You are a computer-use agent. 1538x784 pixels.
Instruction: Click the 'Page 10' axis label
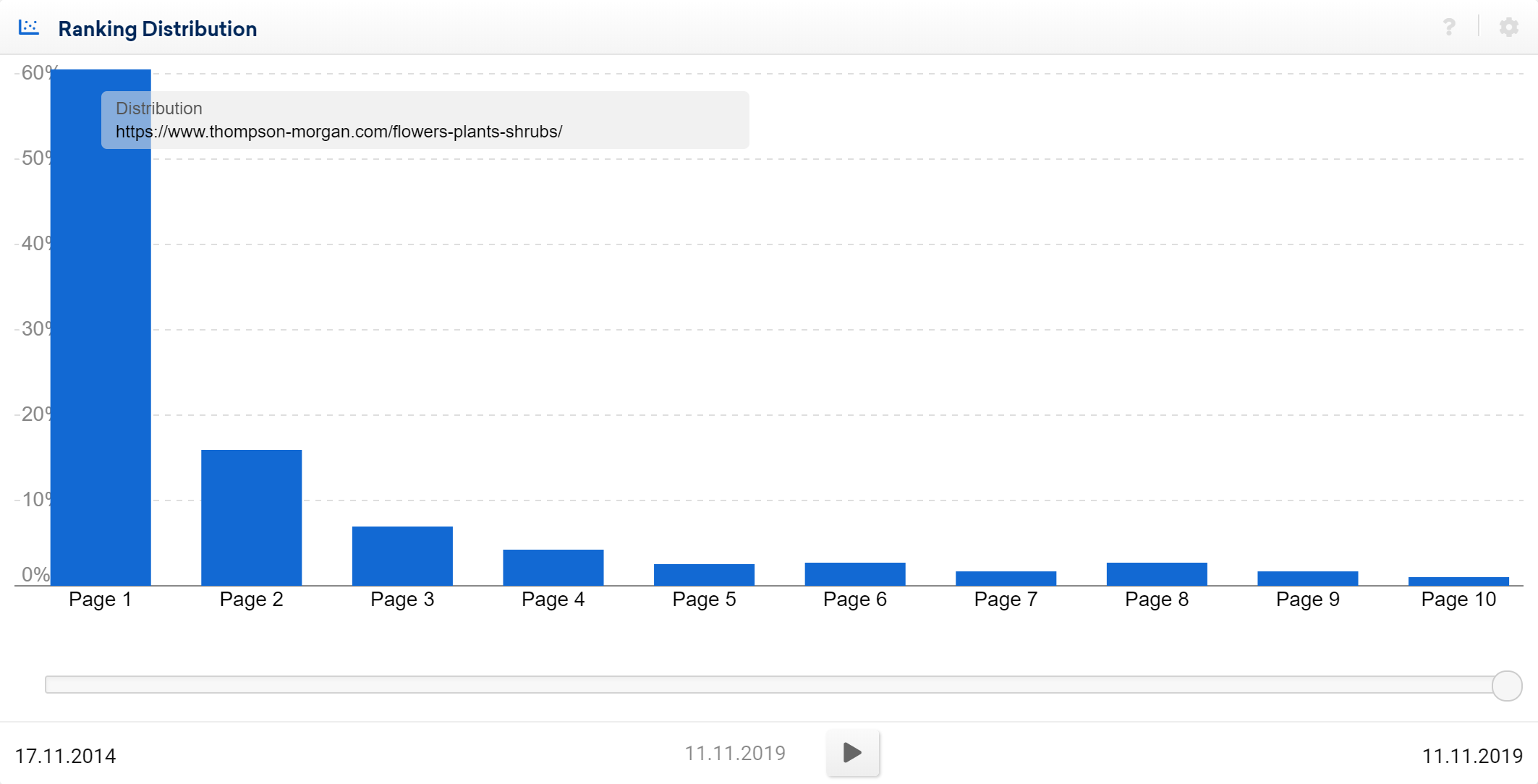1458,600
